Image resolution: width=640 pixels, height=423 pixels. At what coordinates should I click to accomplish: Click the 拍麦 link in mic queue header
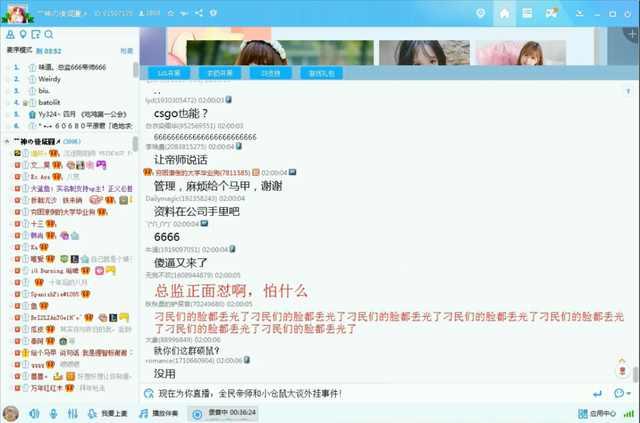tap(126, 50)
